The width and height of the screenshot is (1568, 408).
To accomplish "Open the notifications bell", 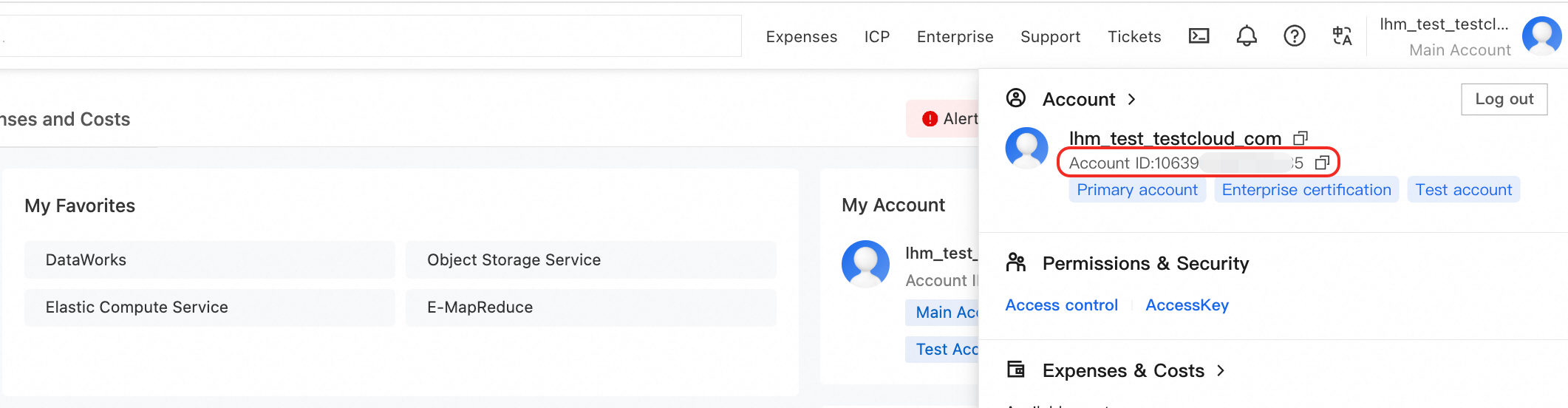I will 1247,36.
